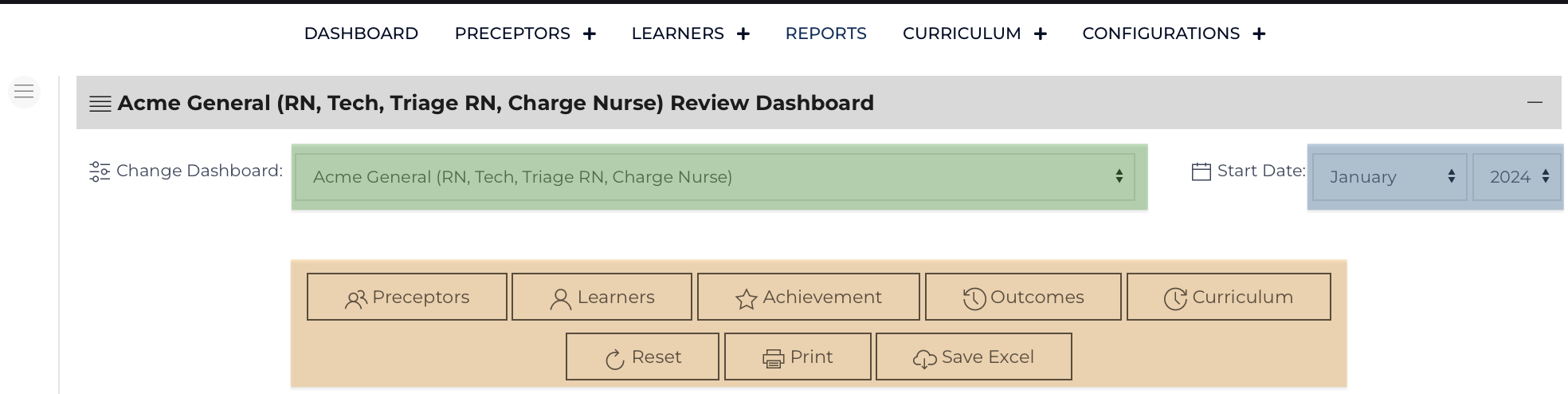Open the Achievement star button
The image size is (1568, 394).
pyautogui.click(x=809, y=297)
